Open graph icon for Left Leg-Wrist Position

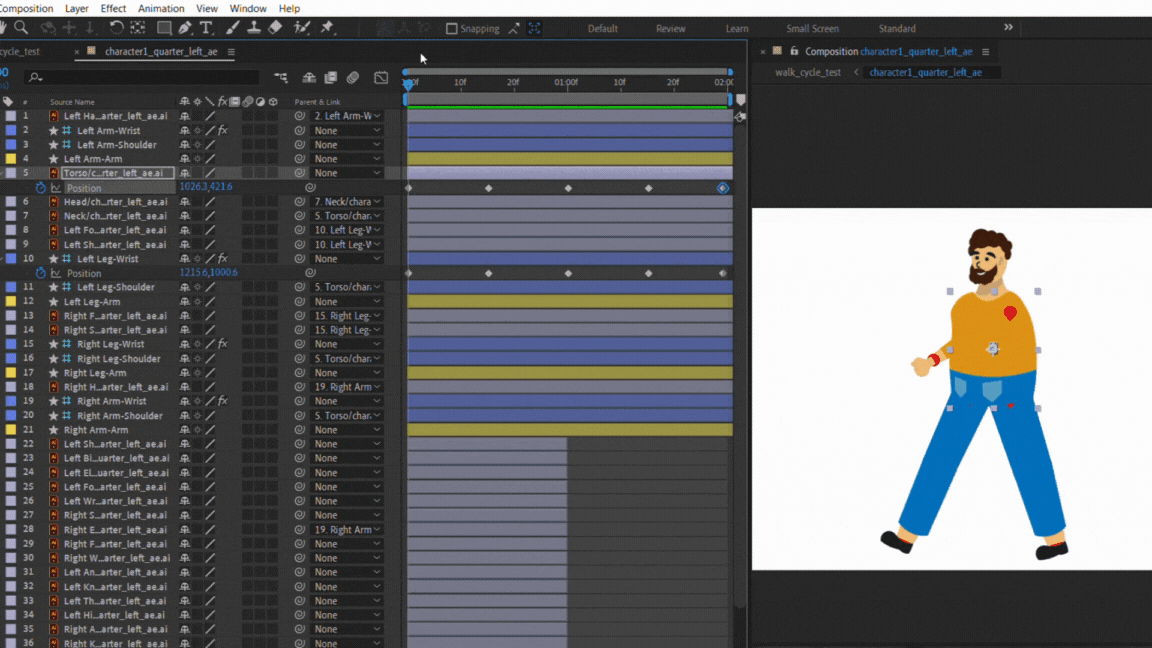coord(56,273)
